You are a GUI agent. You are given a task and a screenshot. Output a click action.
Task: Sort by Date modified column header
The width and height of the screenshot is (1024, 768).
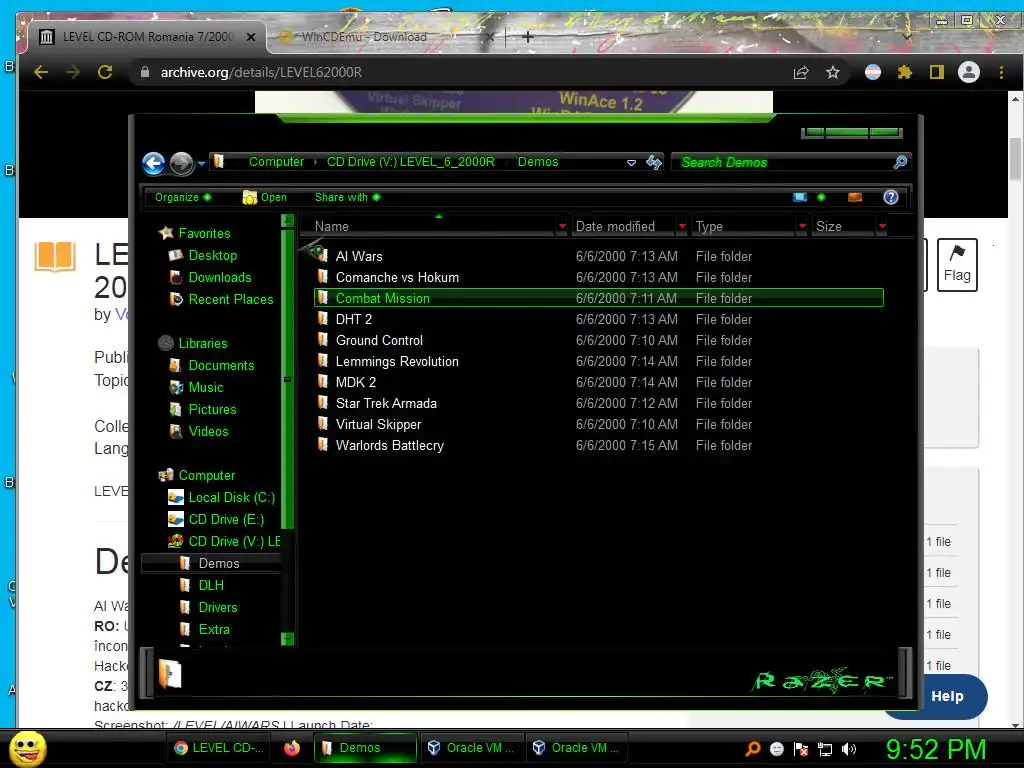click(624, 226)
